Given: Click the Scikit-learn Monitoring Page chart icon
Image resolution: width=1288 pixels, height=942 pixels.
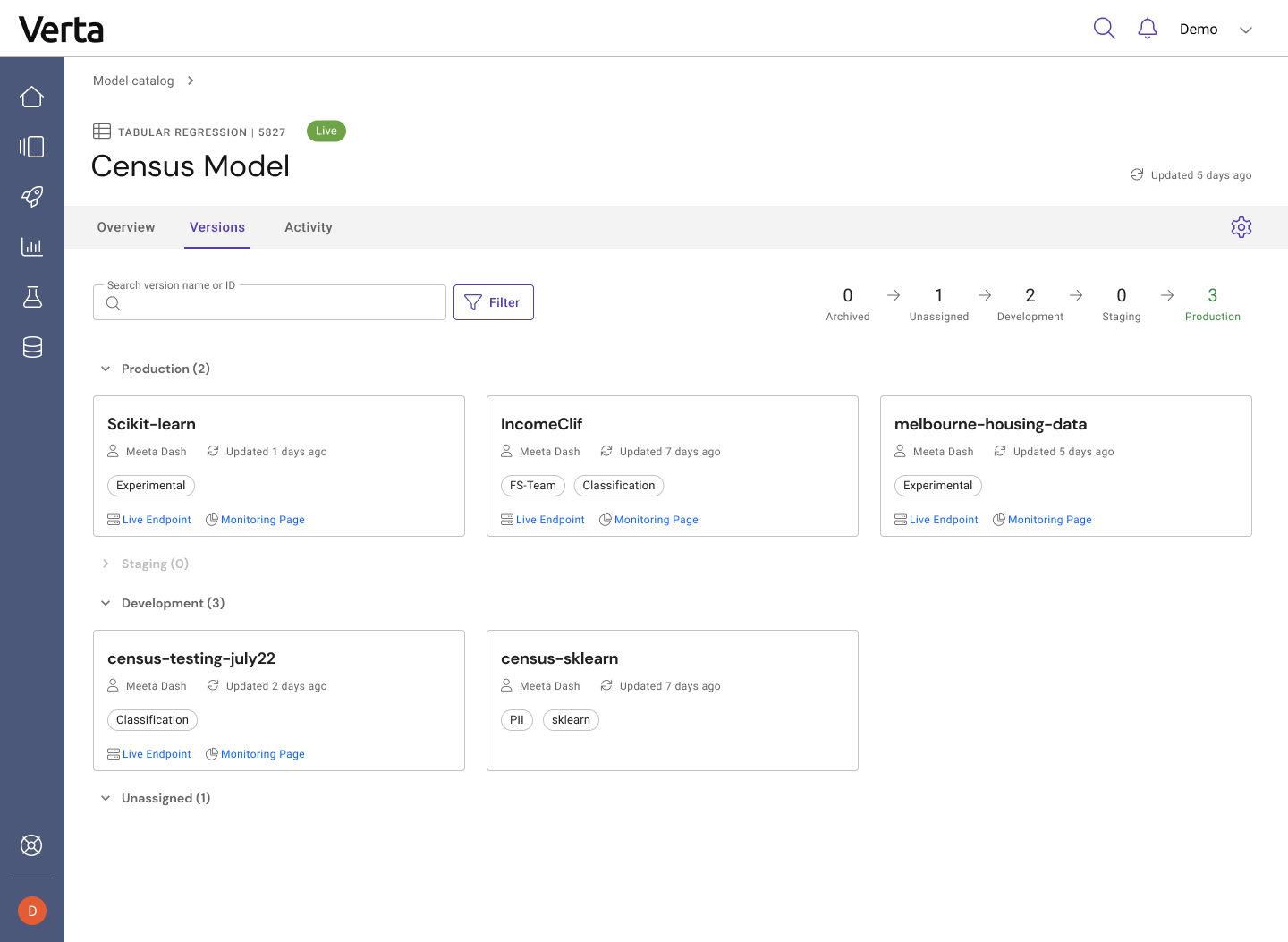Looking at the screenshot, I should pyautogui.click(x=212, y=520).
